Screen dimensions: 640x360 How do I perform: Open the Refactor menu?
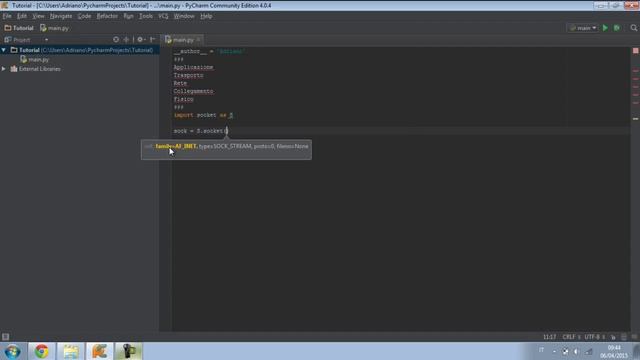tap(107, 16)
